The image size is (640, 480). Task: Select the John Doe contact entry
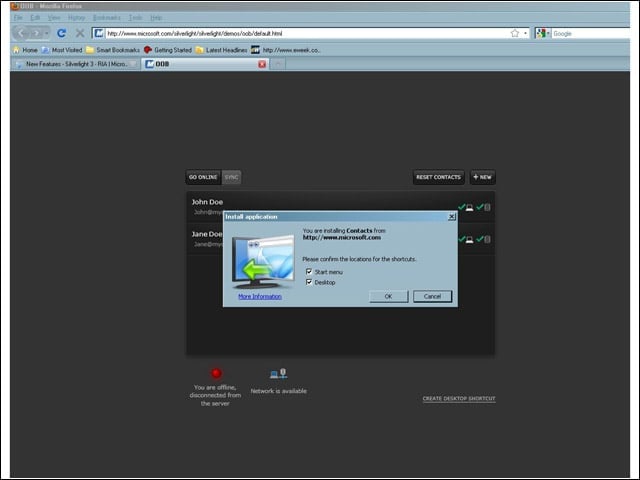click(x=340, y=207)
